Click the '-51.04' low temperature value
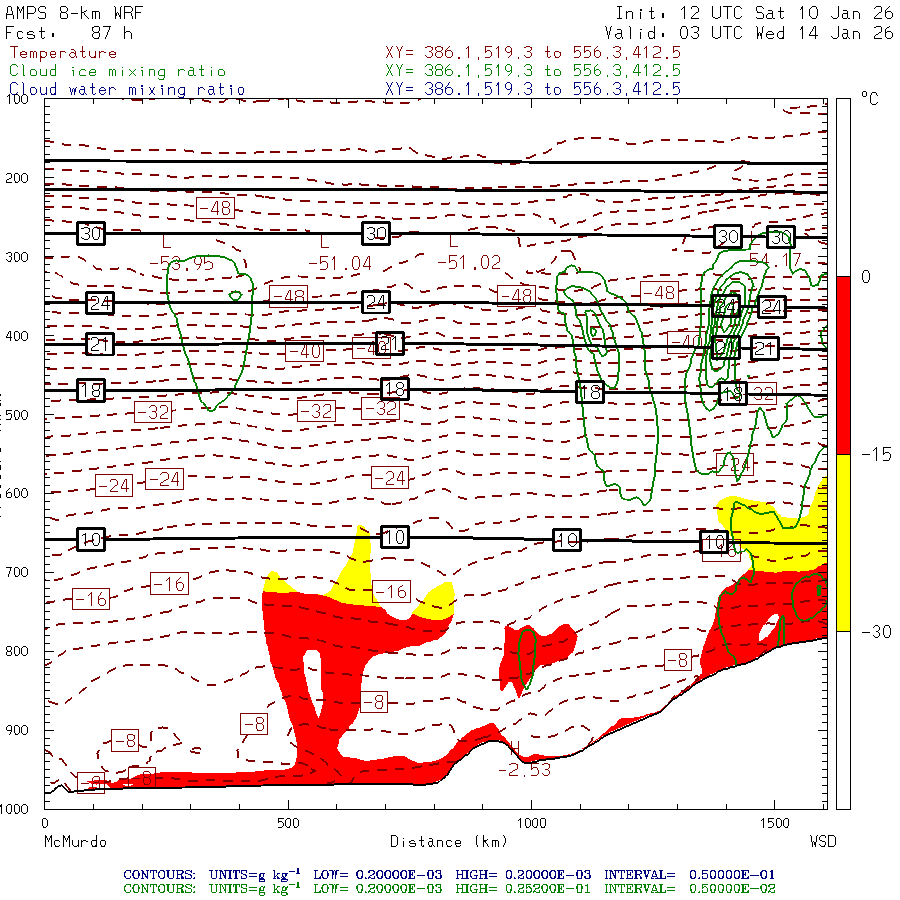900x900 pixels. (x=340, y=263)
